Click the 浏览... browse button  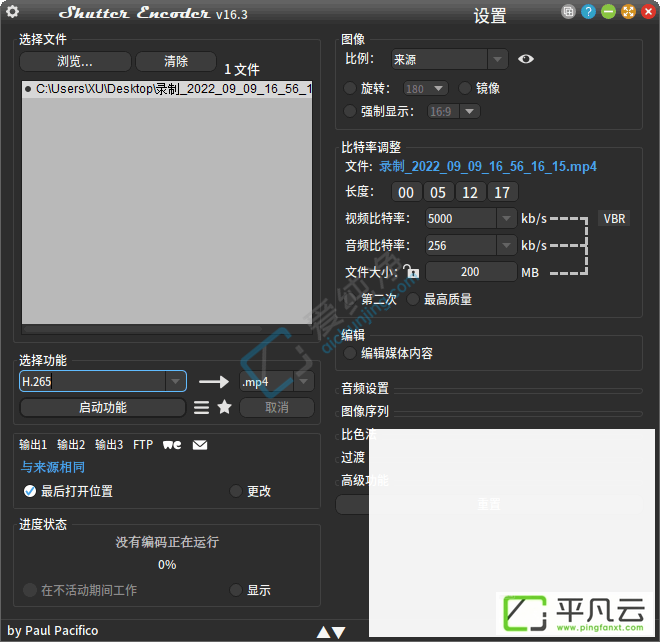(75, 61)
